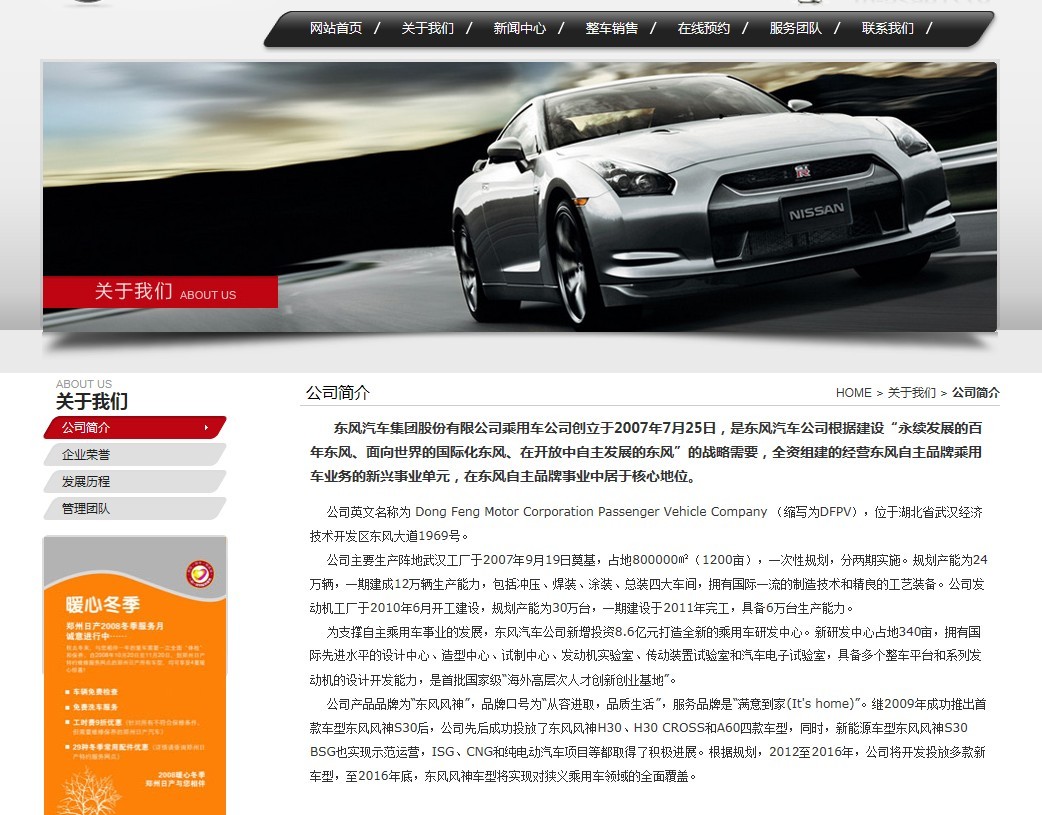Open 发展历程 in the sidebar
The height and width of the screenshot is (815, 1042).
[x=135, y=481]
